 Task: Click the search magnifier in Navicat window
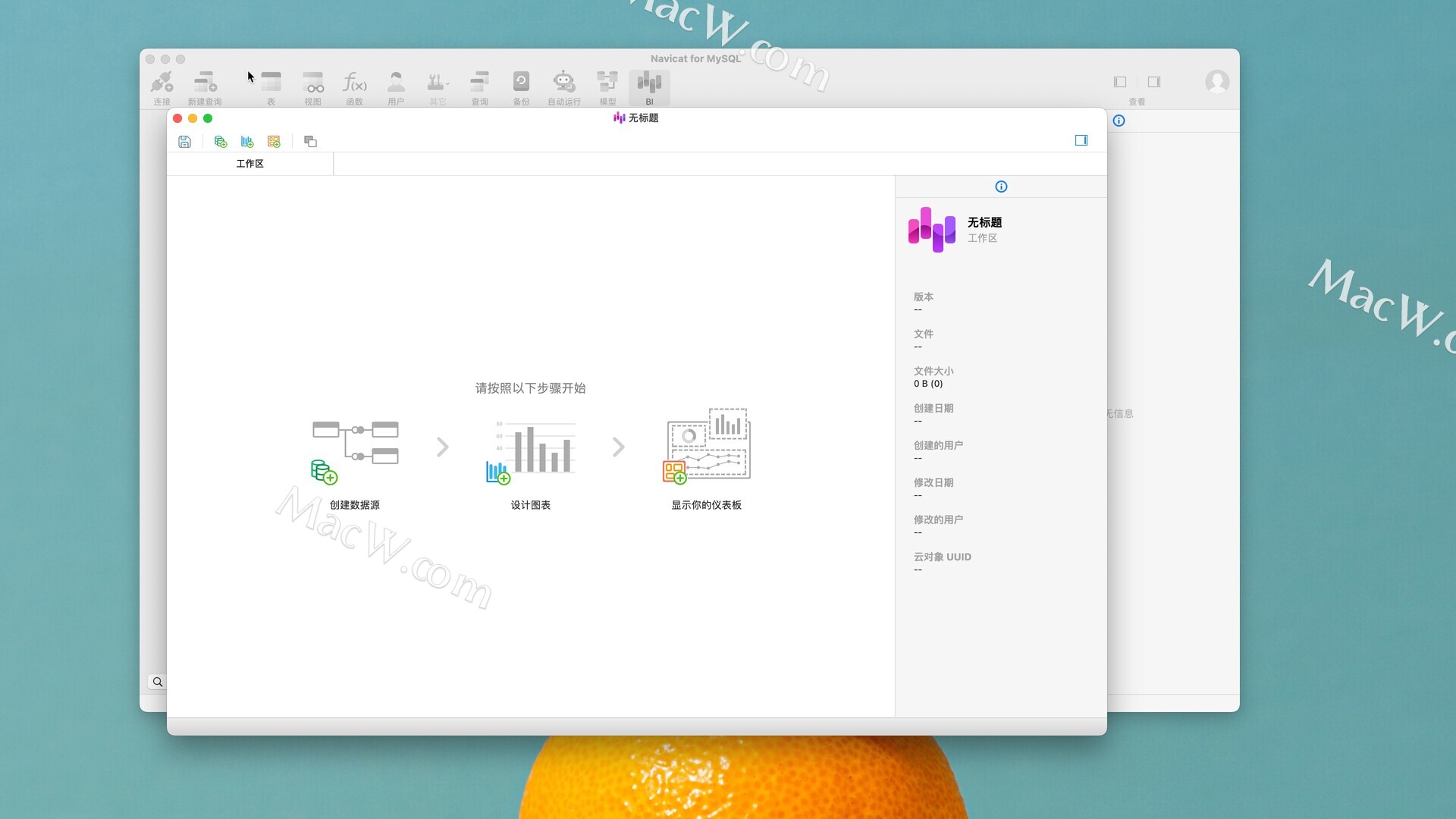157,682
